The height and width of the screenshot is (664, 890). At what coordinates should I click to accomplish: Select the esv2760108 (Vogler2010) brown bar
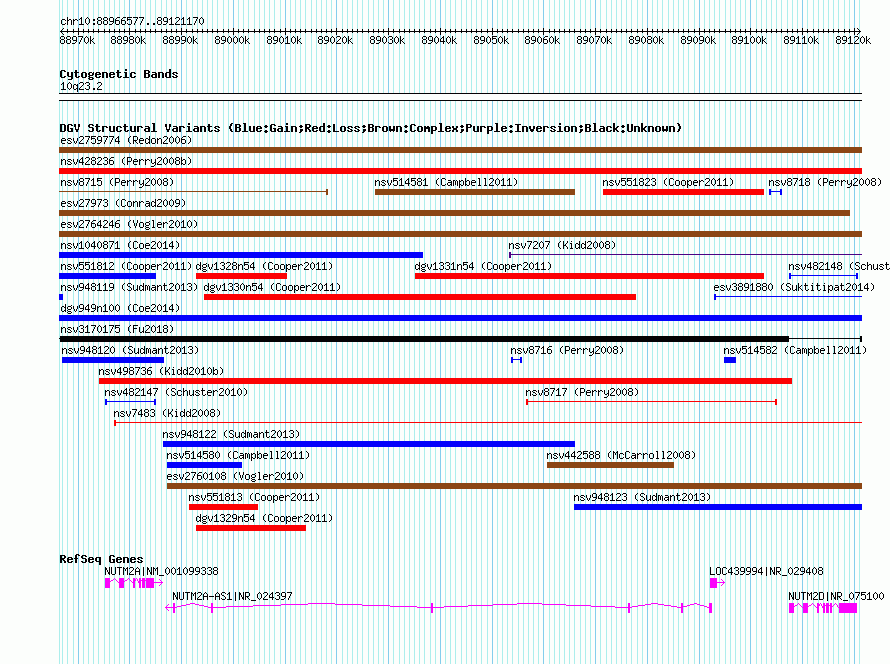514,486
